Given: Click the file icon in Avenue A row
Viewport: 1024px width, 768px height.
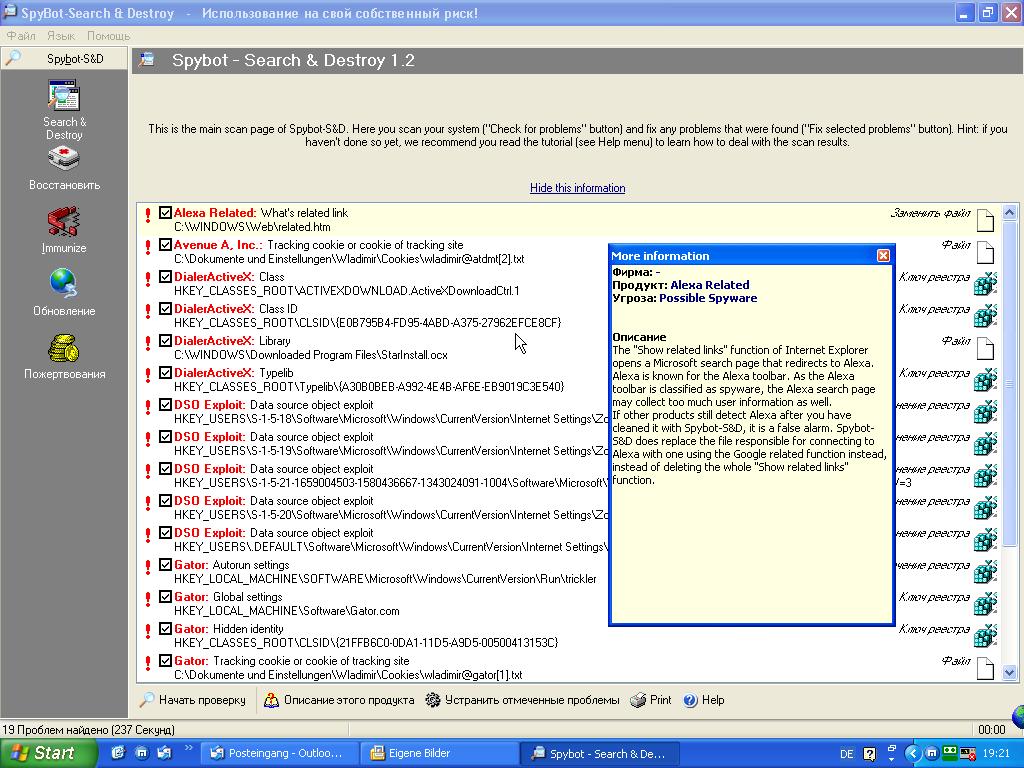Looking at the screenshot, I should [985, 252].
